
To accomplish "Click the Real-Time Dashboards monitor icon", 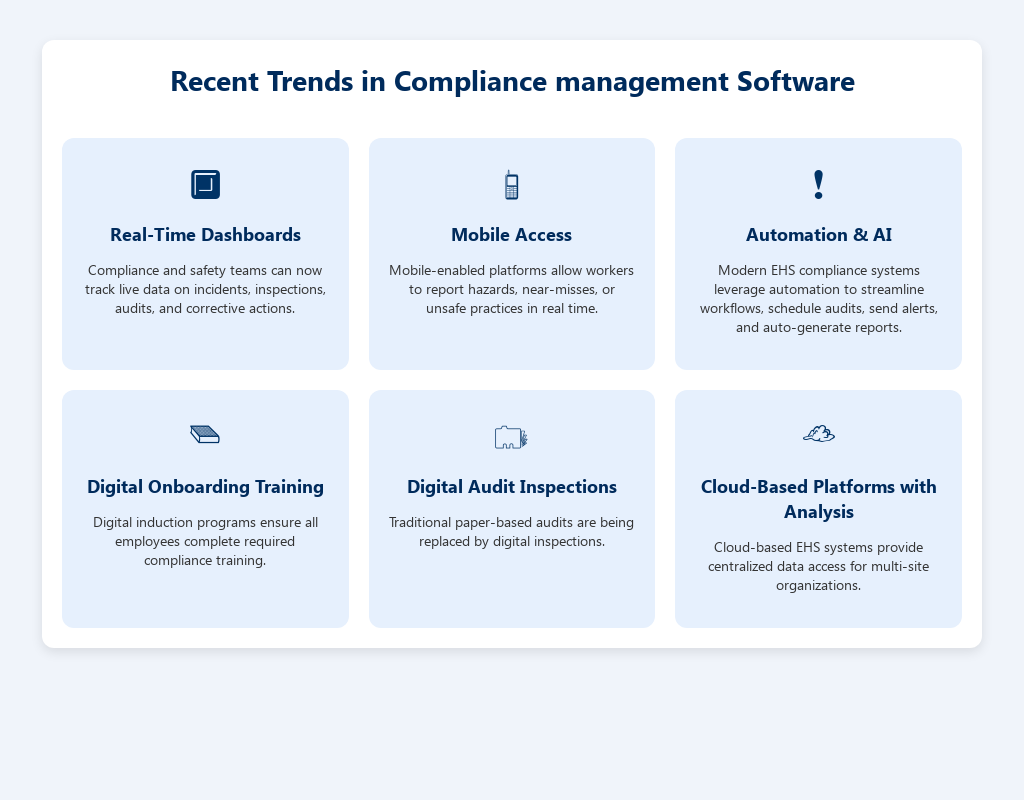I will click(205, 184).
